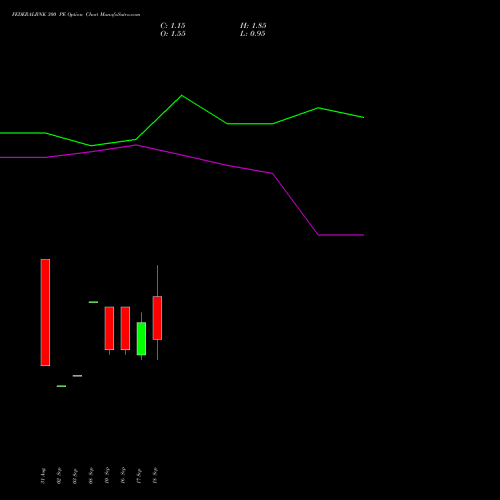Screen dimensions: 500x500
Task: Click the purple line's flat end segment
Action: (341, 235)
